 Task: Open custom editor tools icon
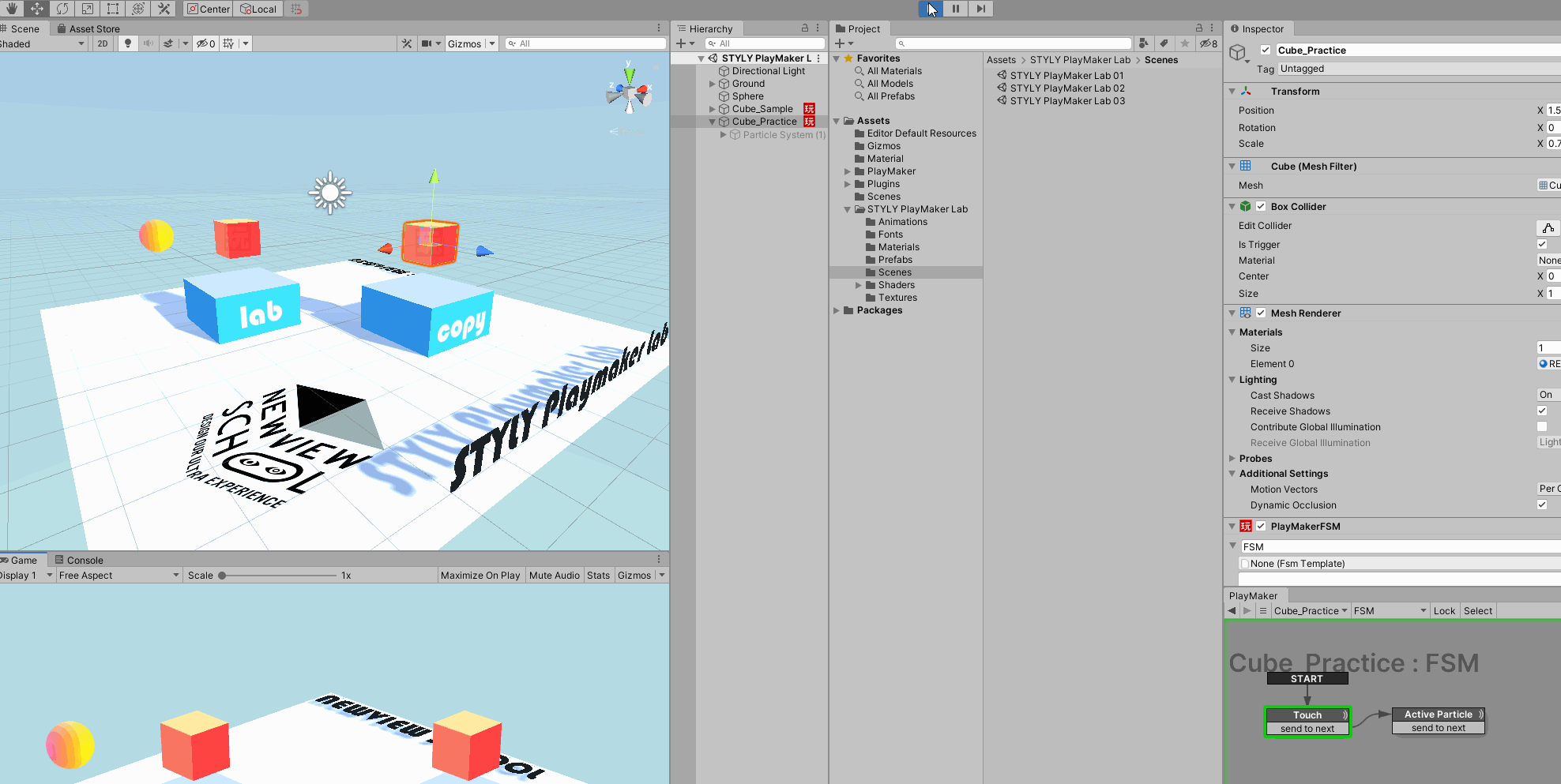[164, 9]
